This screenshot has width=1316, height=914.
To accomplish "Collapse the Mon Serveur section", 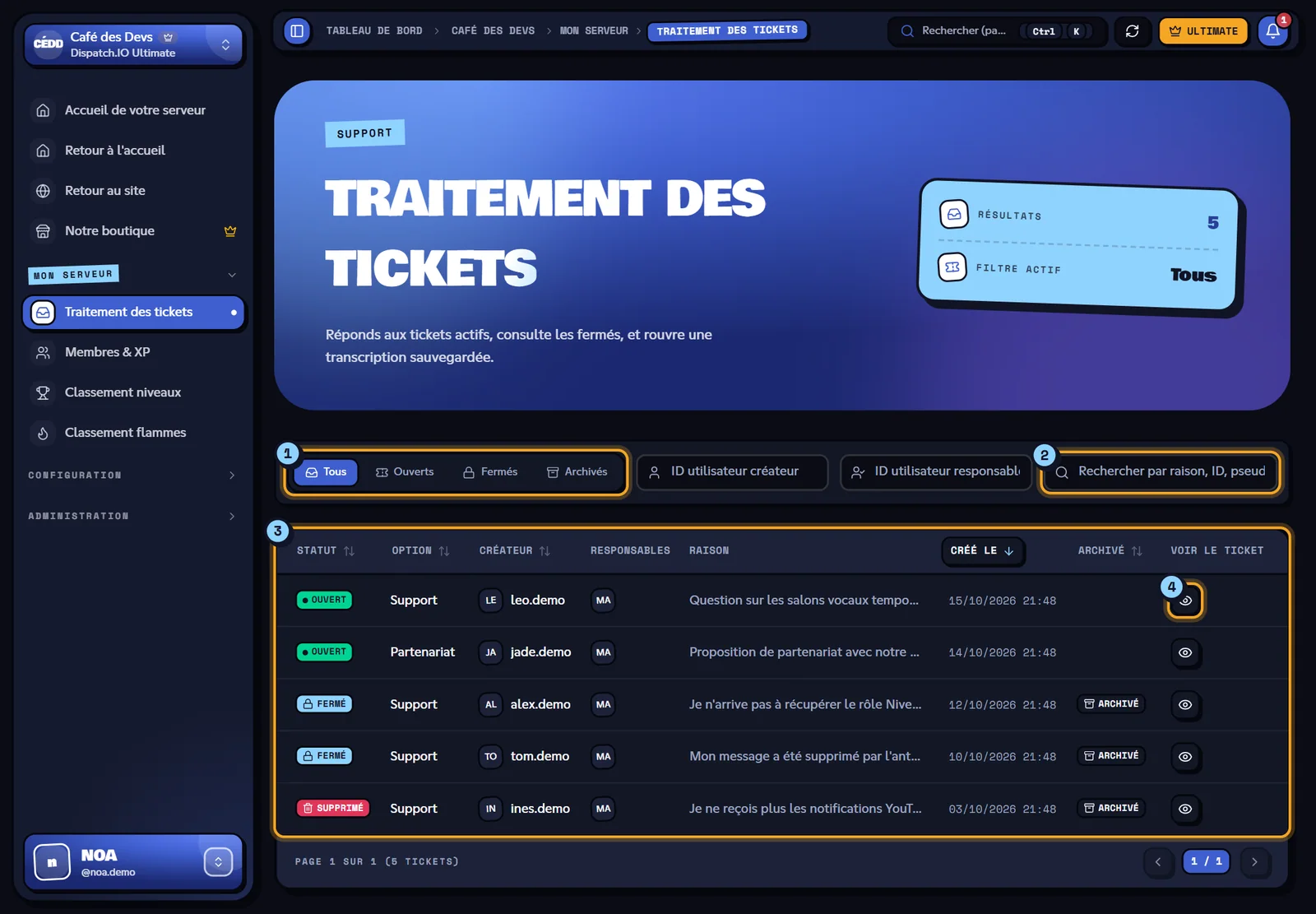I will coord(232,275).
